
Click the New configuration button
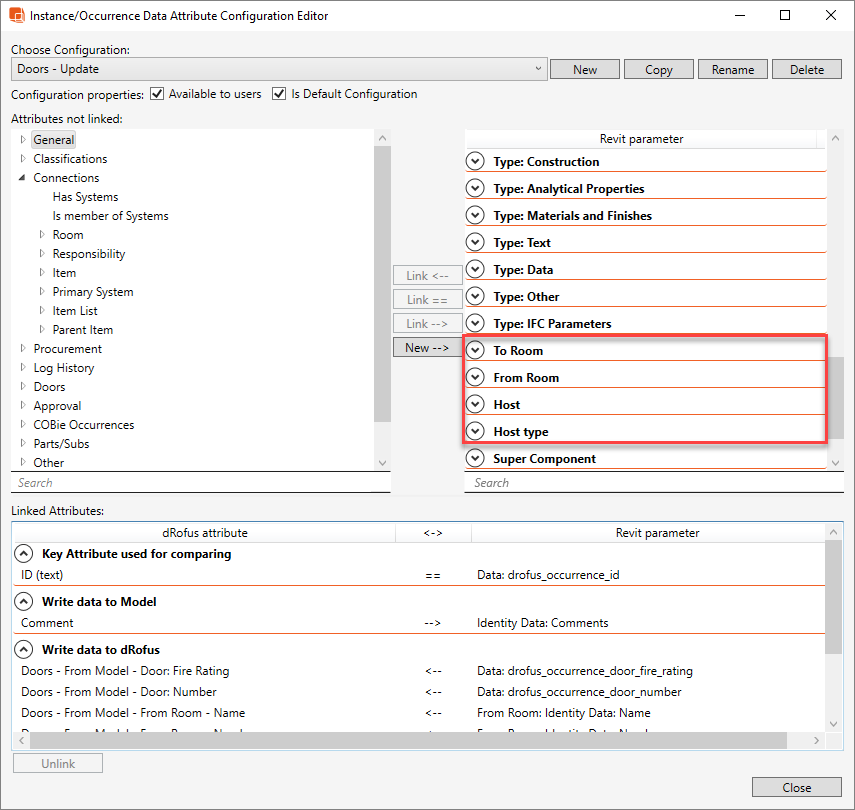point(585,69)
